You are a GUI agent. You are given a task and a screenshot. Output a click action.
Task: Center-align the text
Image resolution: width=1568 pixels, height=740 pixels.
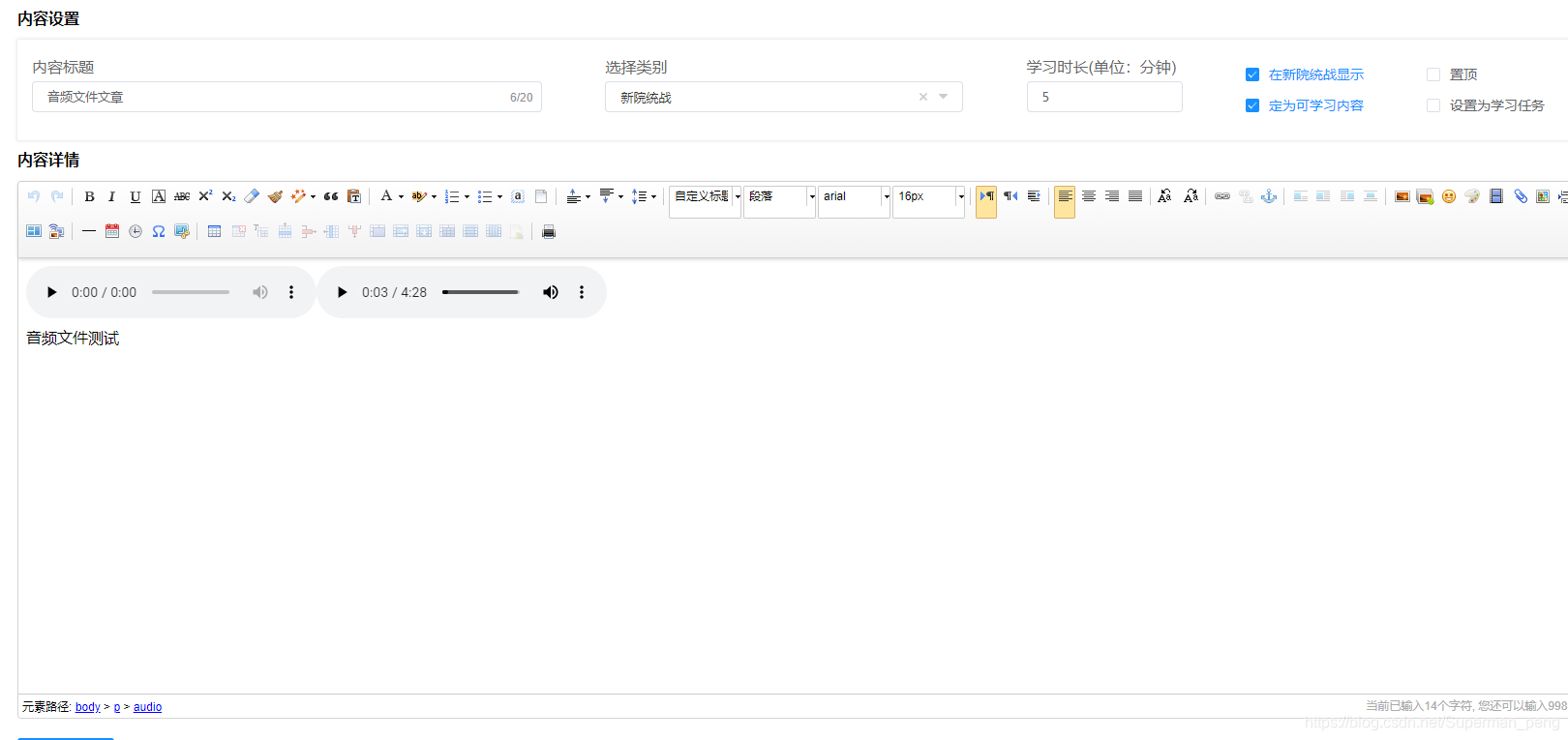1089,196
